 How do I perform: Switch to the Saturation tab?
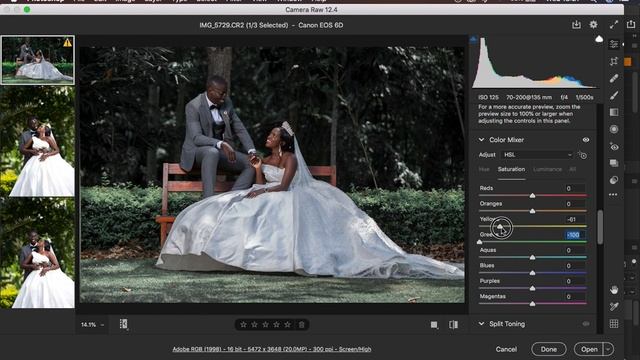coord(511,169)
